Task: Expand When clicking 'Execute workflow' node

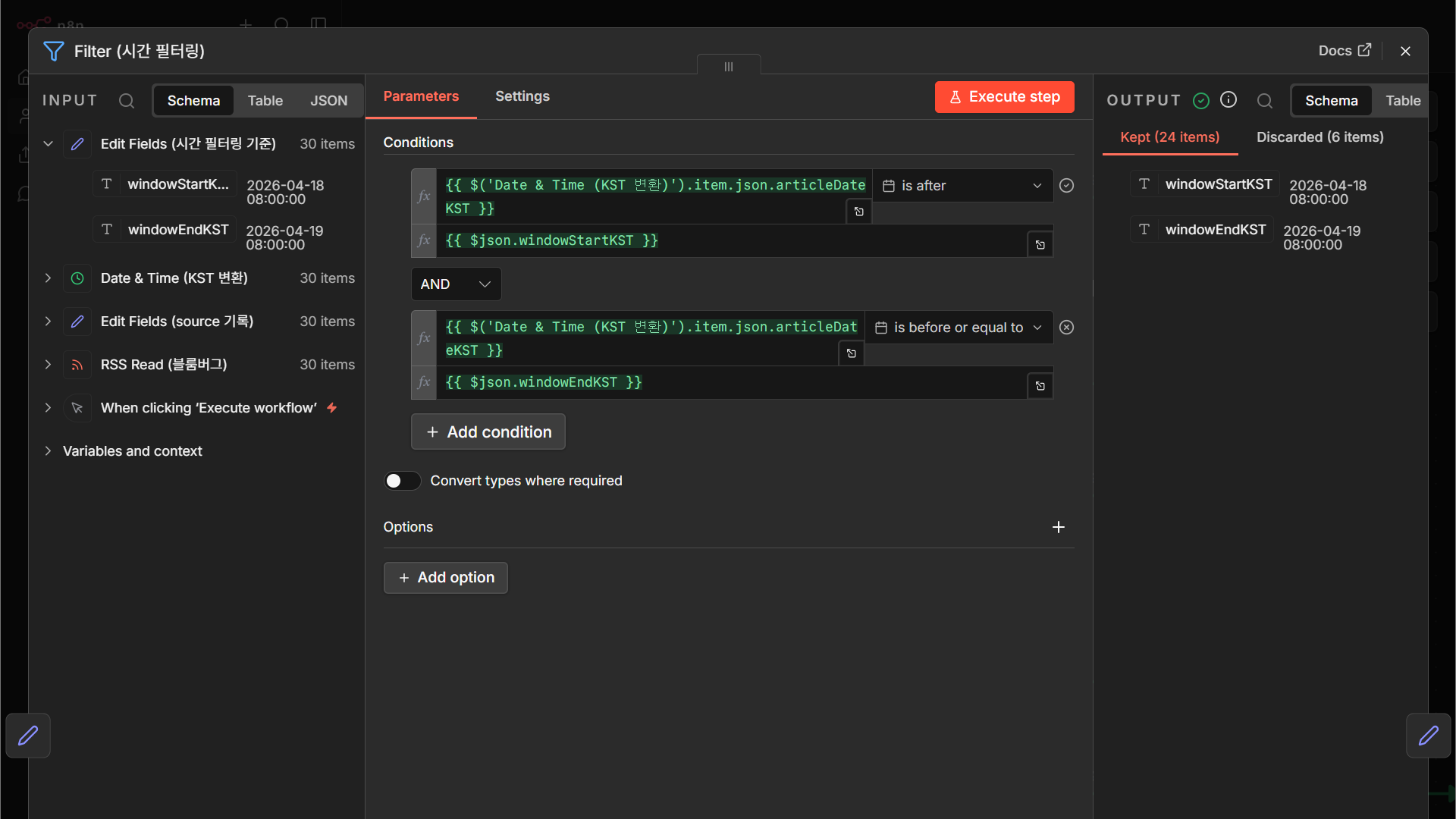Action: click(48, 408)
